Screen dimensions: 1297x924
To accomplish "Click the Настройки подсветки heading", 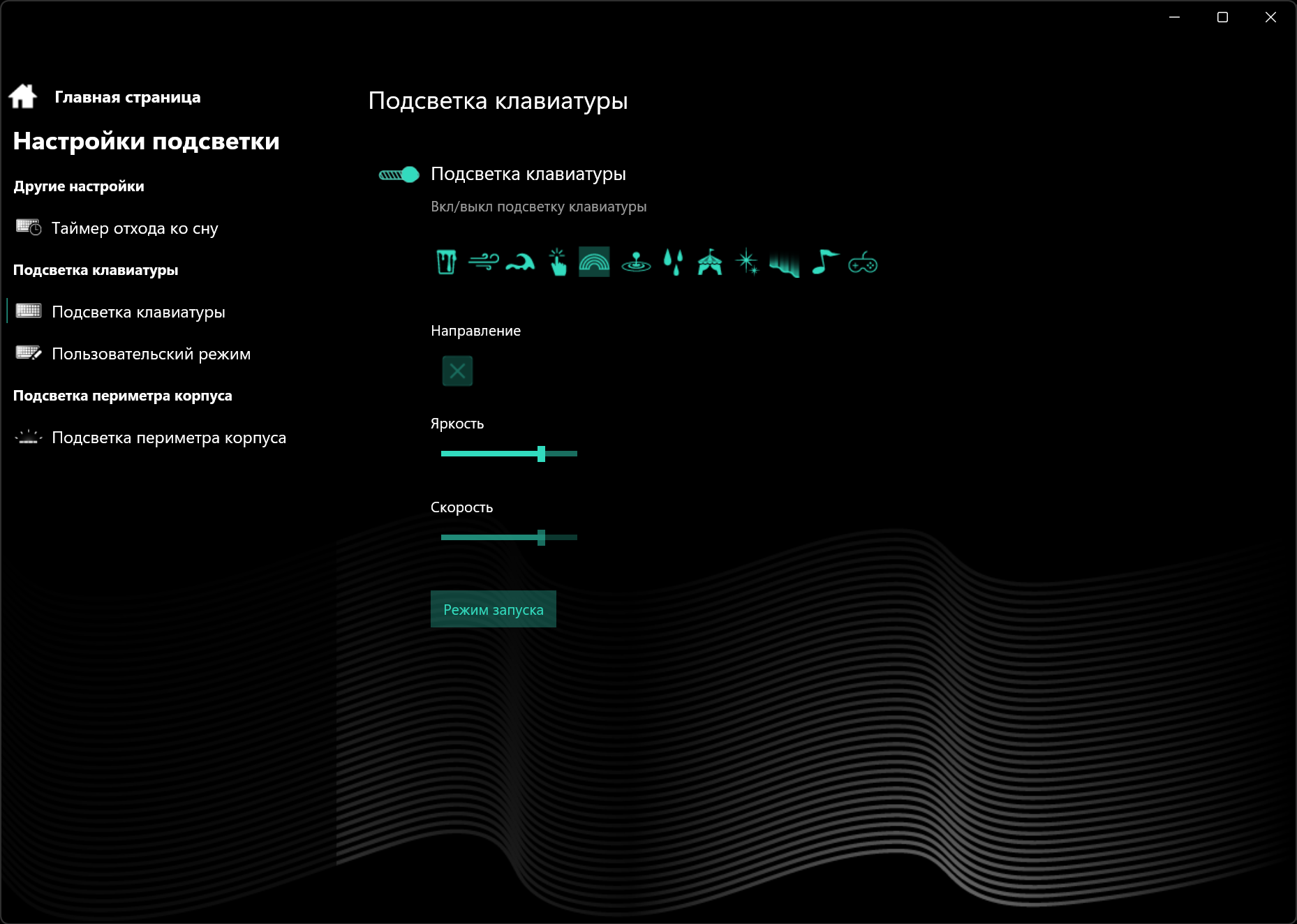I will coord(147,141).
